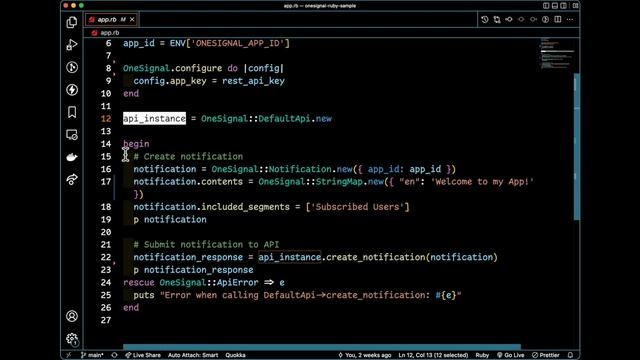Click the 'begin' keyword on line 14
Image resolution: width=640 pixels, height=360 pixels.
(136, 144)
